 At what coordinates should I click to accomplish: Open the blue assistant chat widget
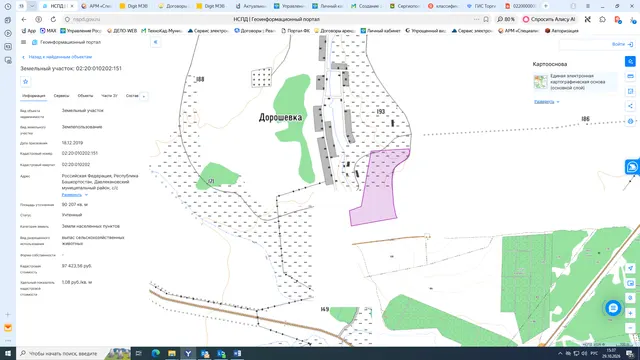point(632,167)
